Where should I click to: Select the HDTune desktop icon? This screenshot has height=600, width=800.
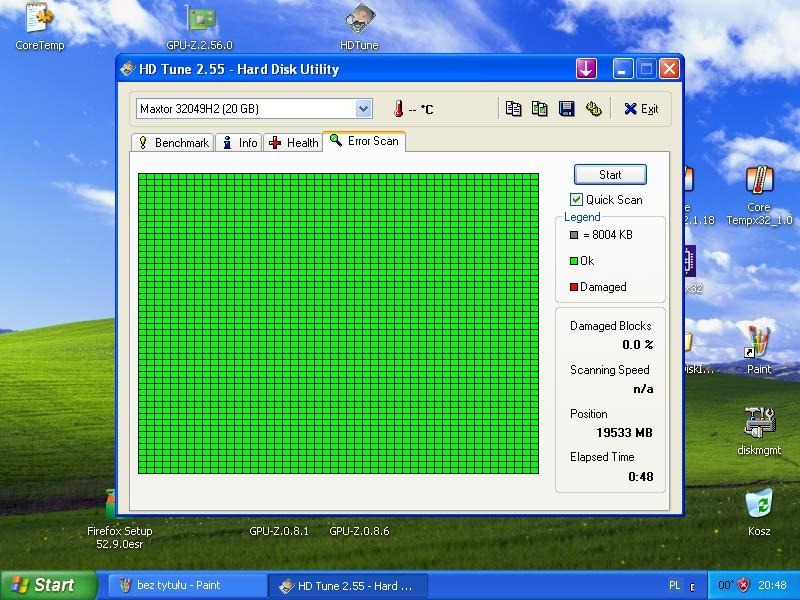point(359,27)
